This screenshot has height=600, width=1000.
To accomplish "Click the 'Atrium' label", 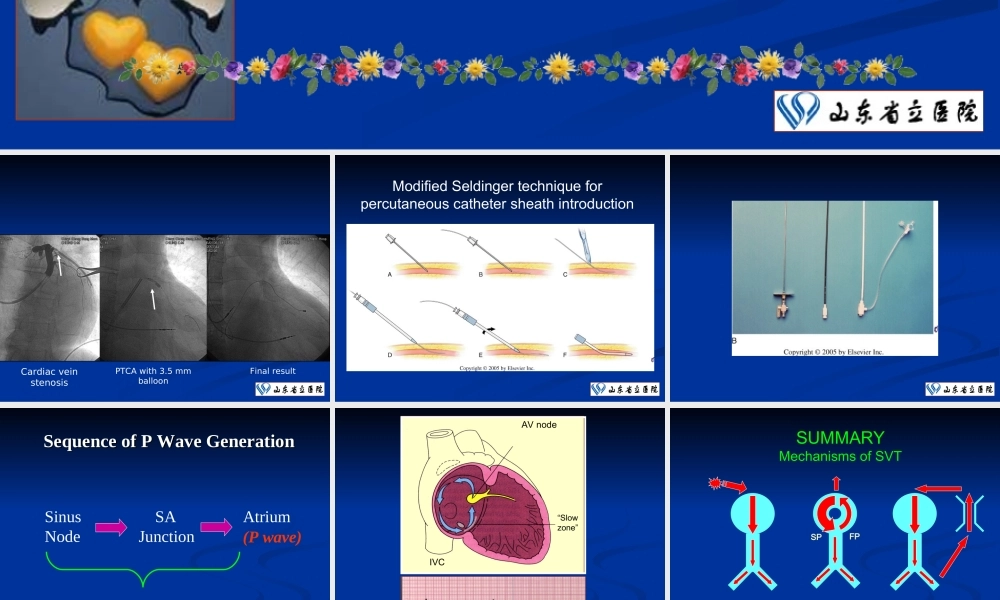I will (x=267, y=516).
